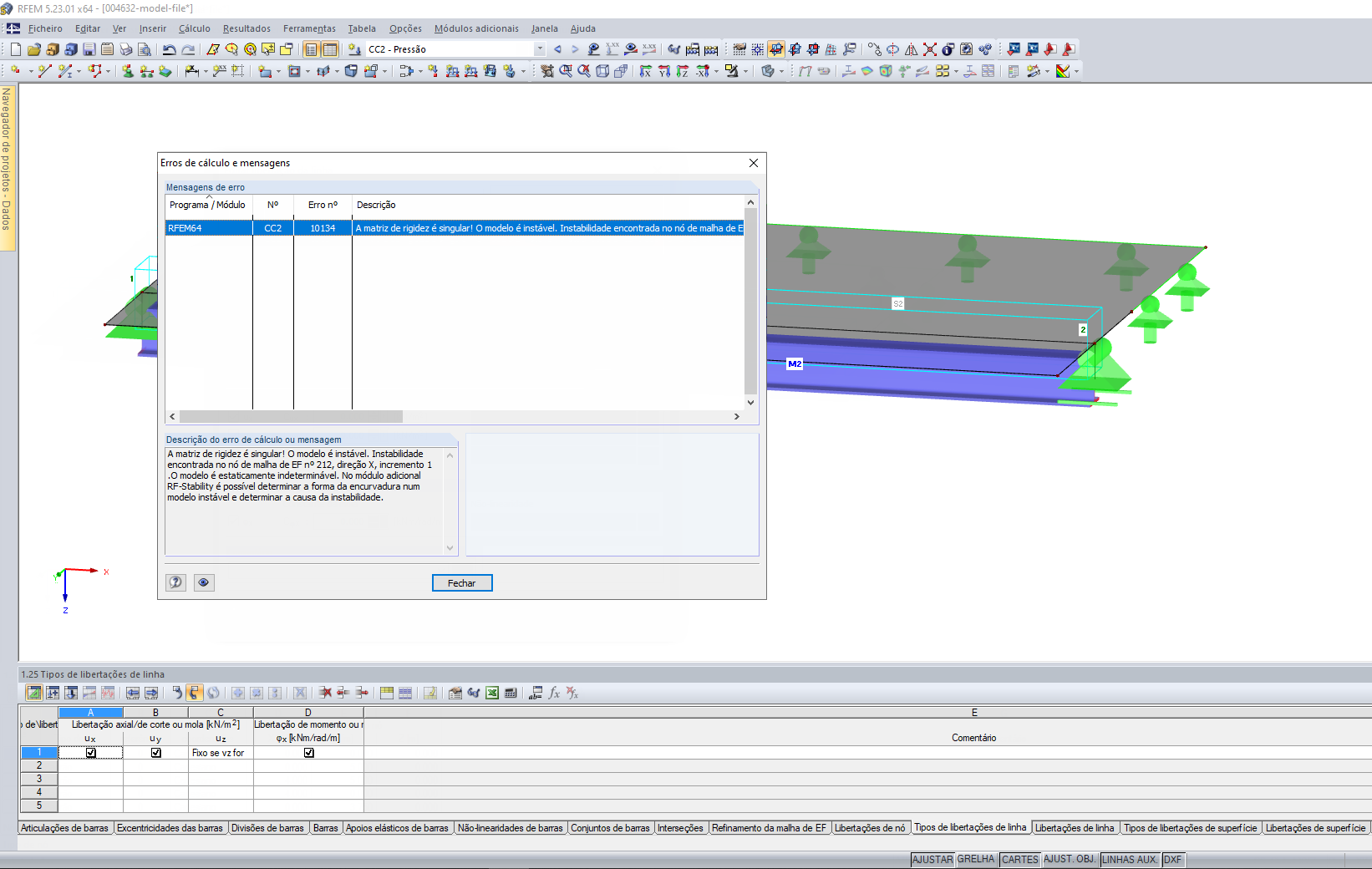1372x869 pixels.
Task: Click the delete row icon in table toolbar
Action: (325, 693)
